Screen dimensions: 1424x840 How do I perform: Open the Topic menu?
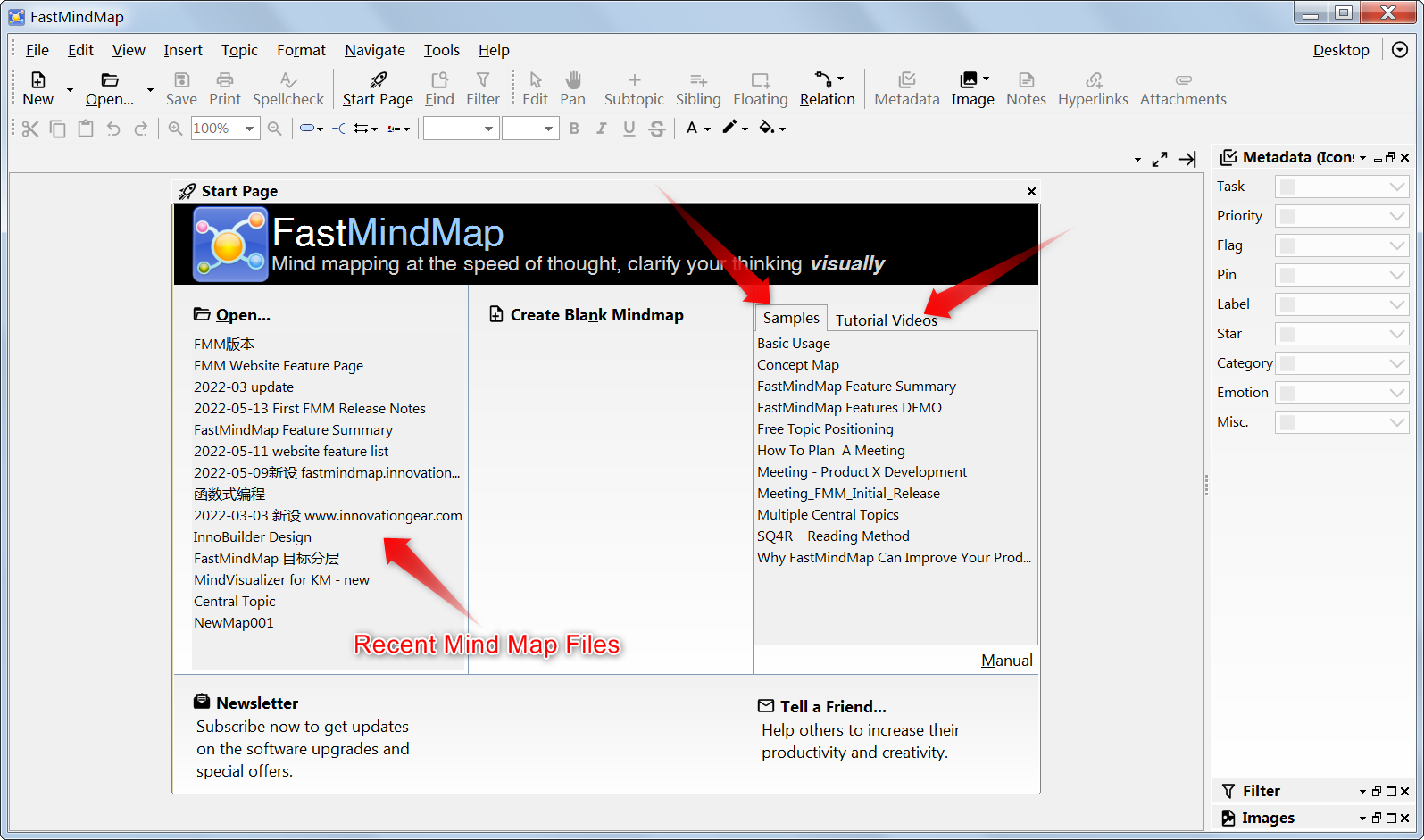[239, 50]
